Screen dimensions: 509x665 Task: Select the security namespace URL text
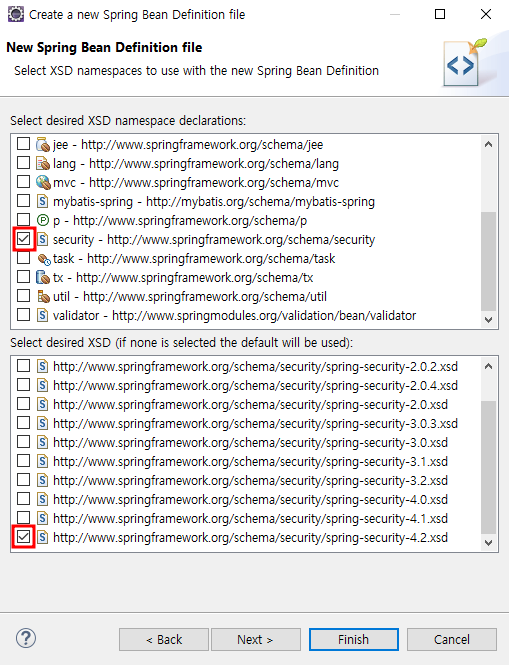(x=241, y=240)
